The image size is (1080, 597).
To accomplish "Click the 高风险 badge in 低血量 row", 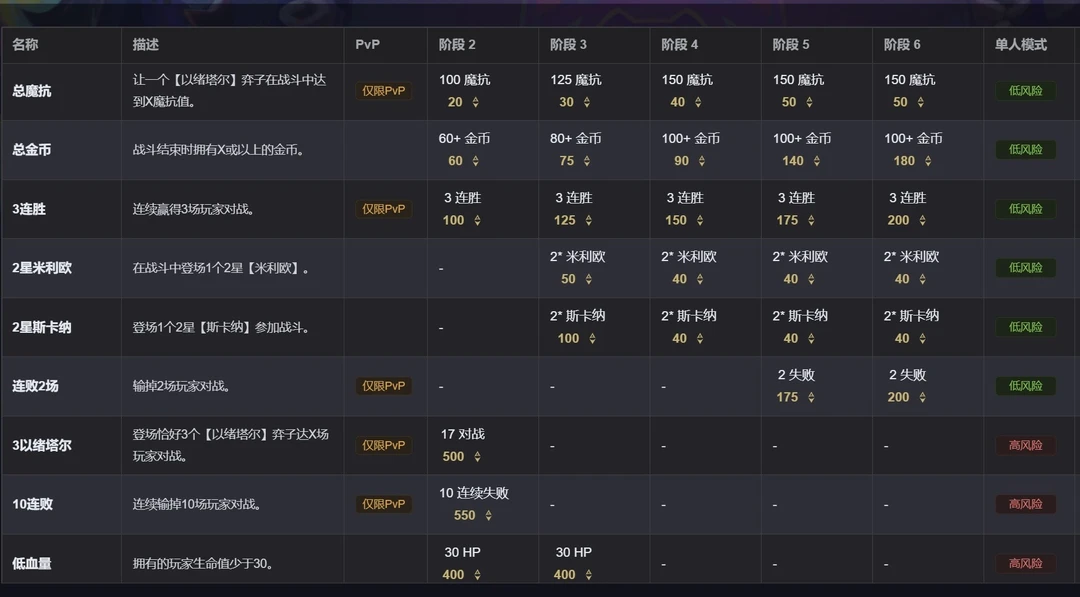I will [x=1025, y=564].
